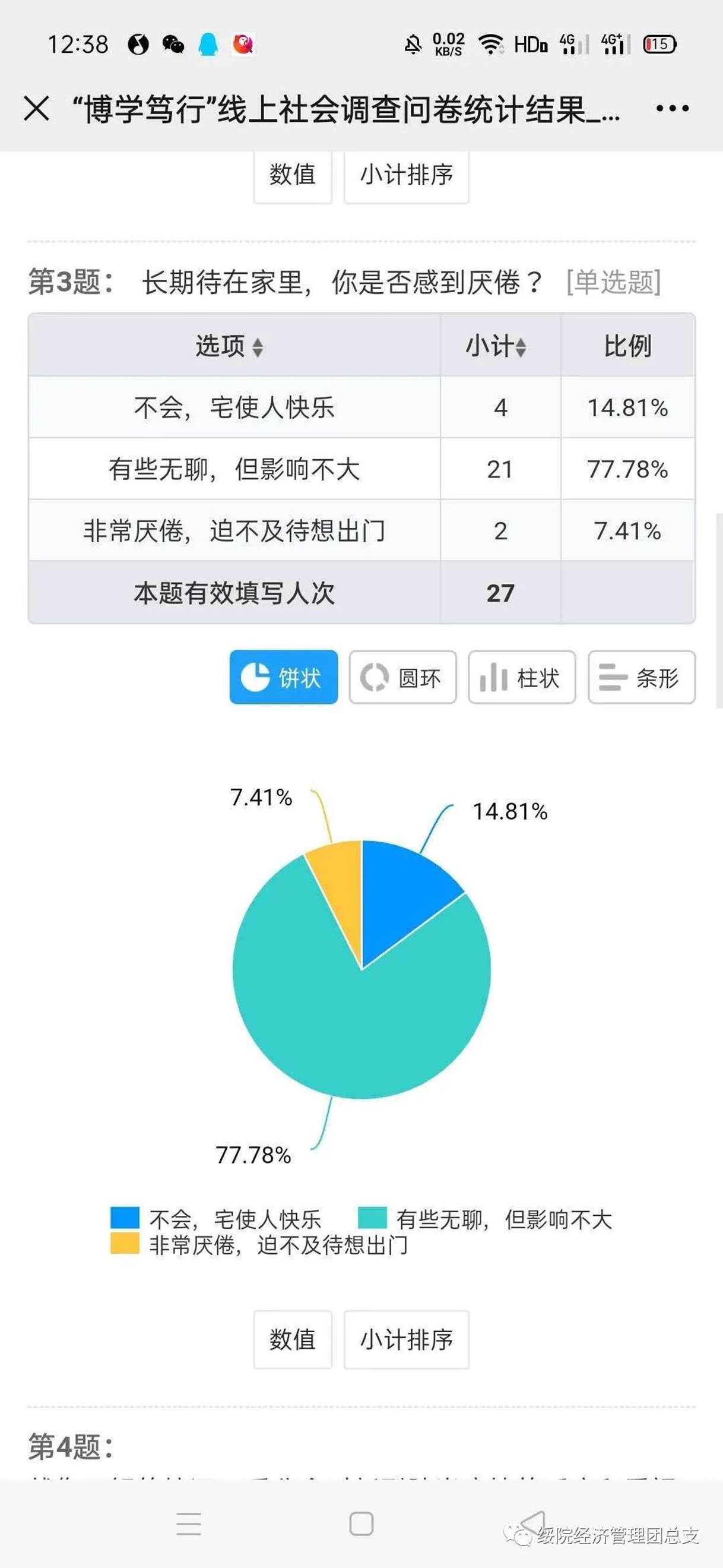This screenshot has height=1568, width=723.
Task: Tap the Android home square icon
Action: pyautogui.click(x=361, y=1524)
